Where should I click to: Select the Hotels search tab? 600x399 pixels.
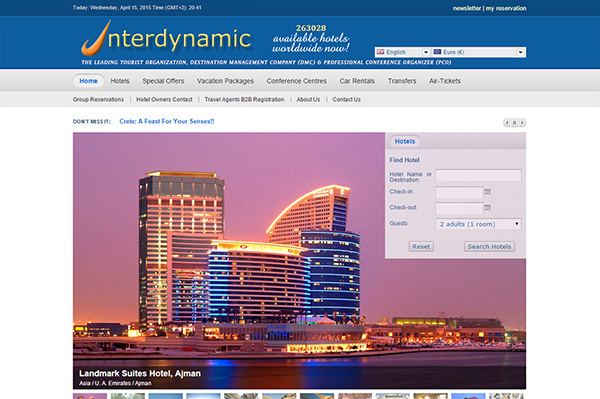(405, 141)
